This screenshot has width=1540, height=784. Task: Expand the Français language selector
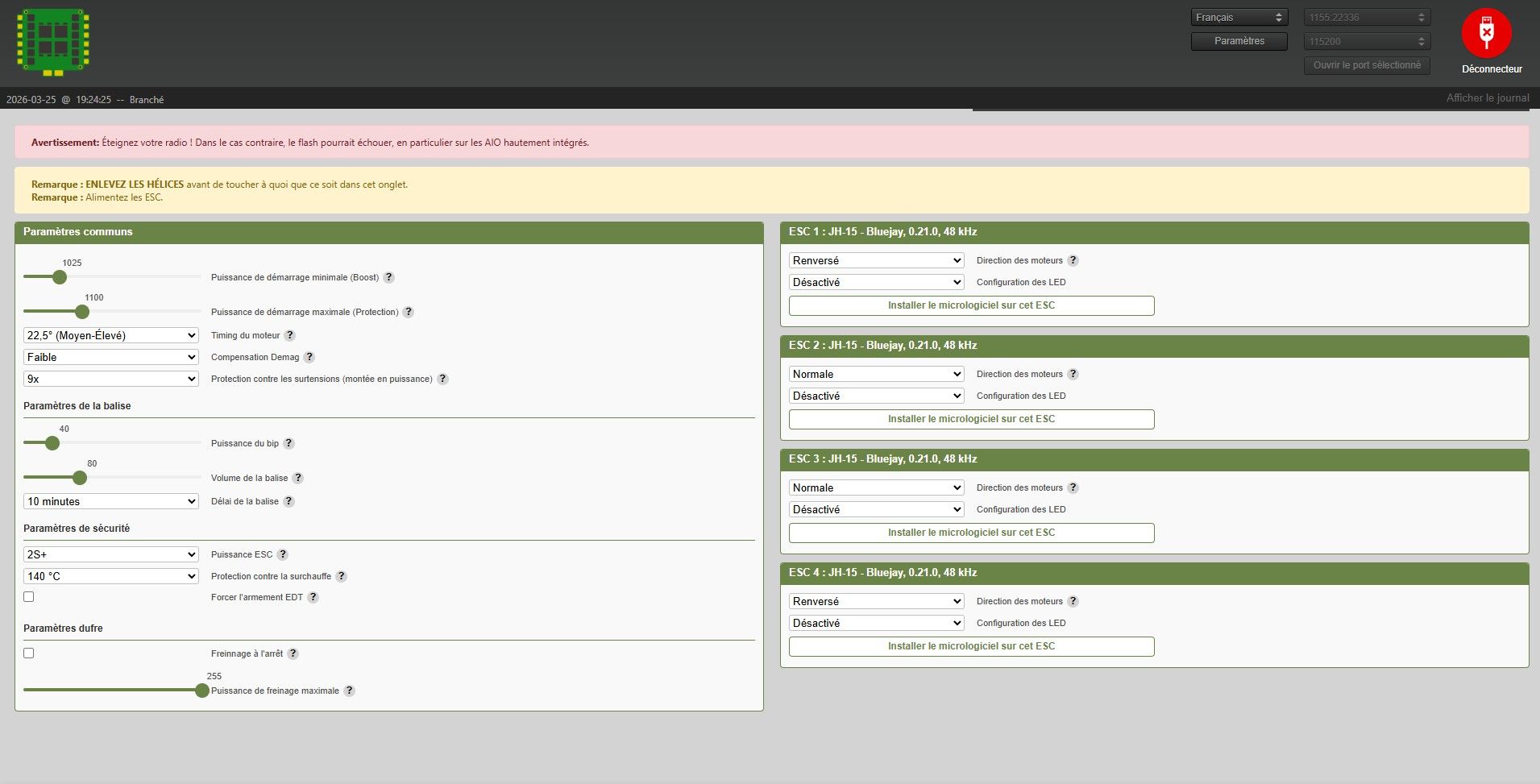coord(1239,18)
